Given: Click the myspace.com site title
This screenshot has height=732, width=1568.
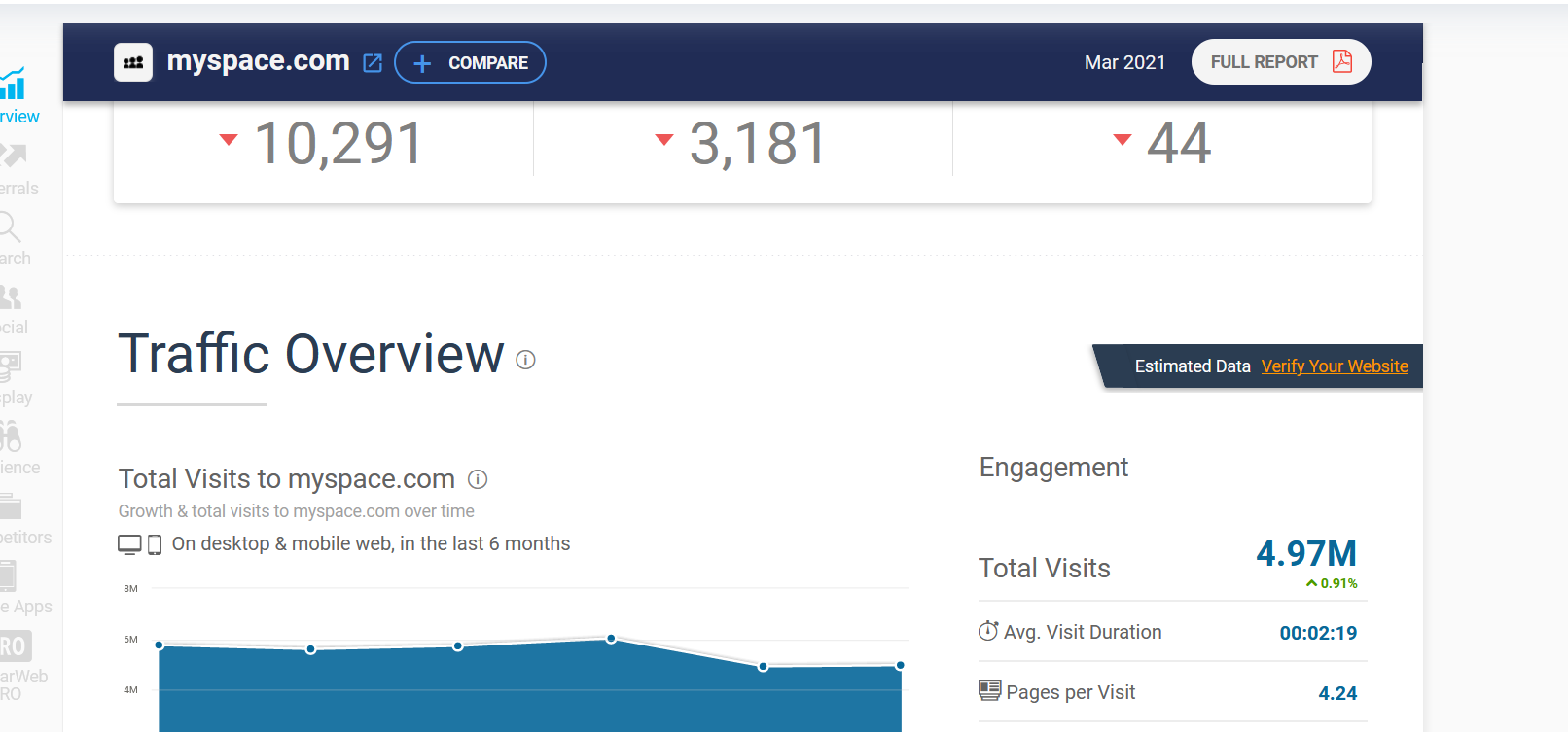Looking at the screenshot, I should 258,61.
